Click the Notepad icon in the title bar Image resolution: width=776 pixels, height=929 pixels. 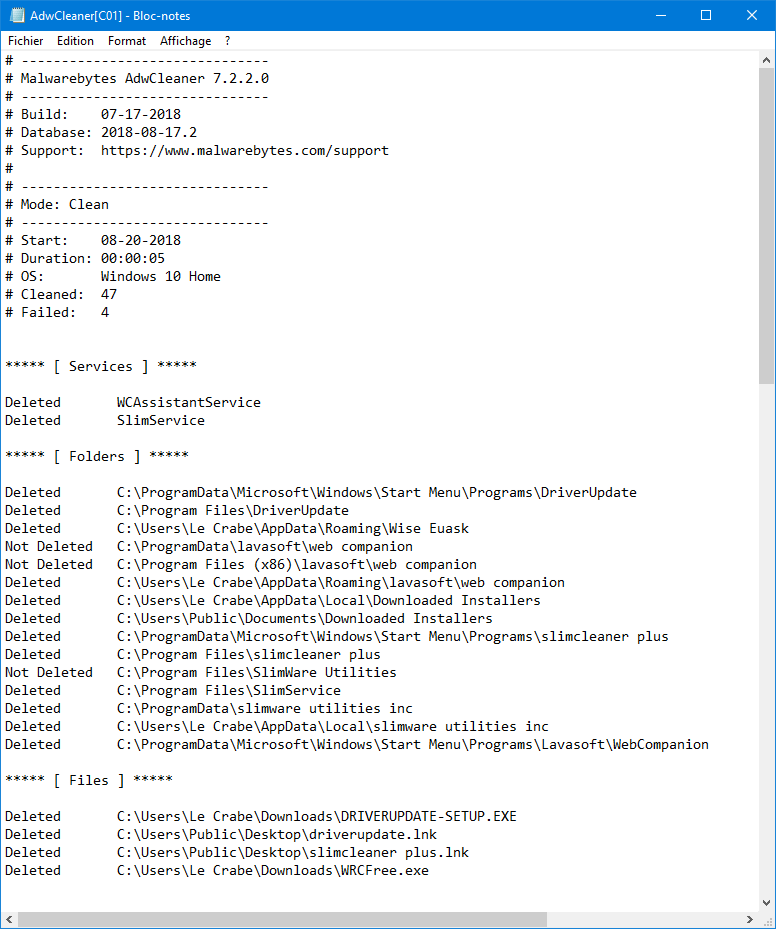[x=17, y=15]
